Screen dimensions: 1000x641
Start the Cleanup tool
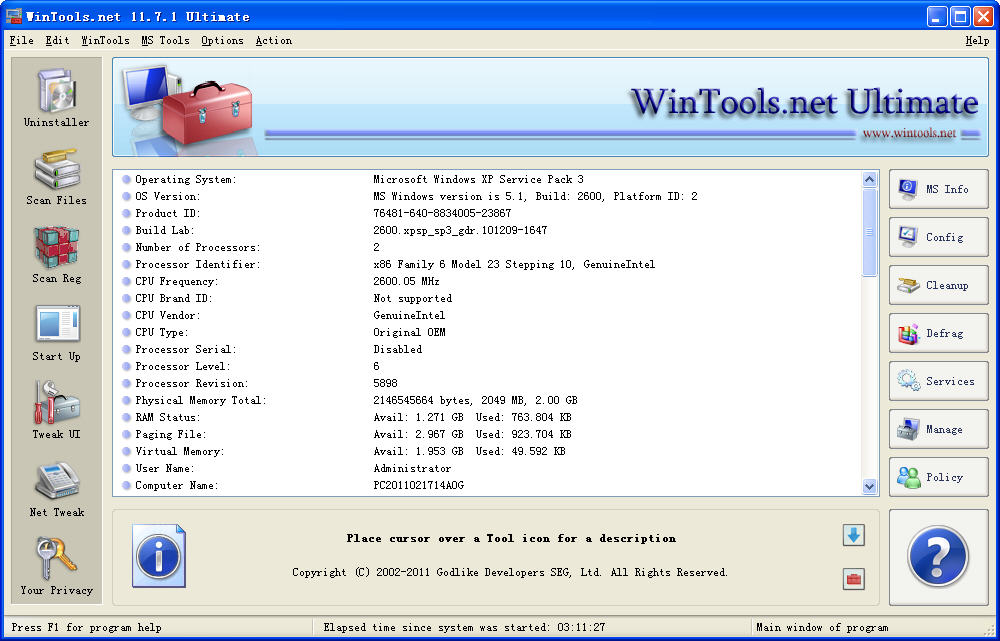[x=937, y=285]
